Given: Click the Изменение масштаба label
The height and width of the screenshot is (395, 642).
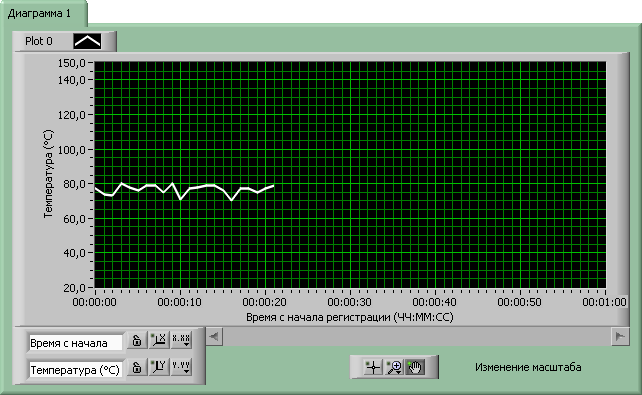Looking at the screenshot, I should pyautogui.click(x=528, y=367).
